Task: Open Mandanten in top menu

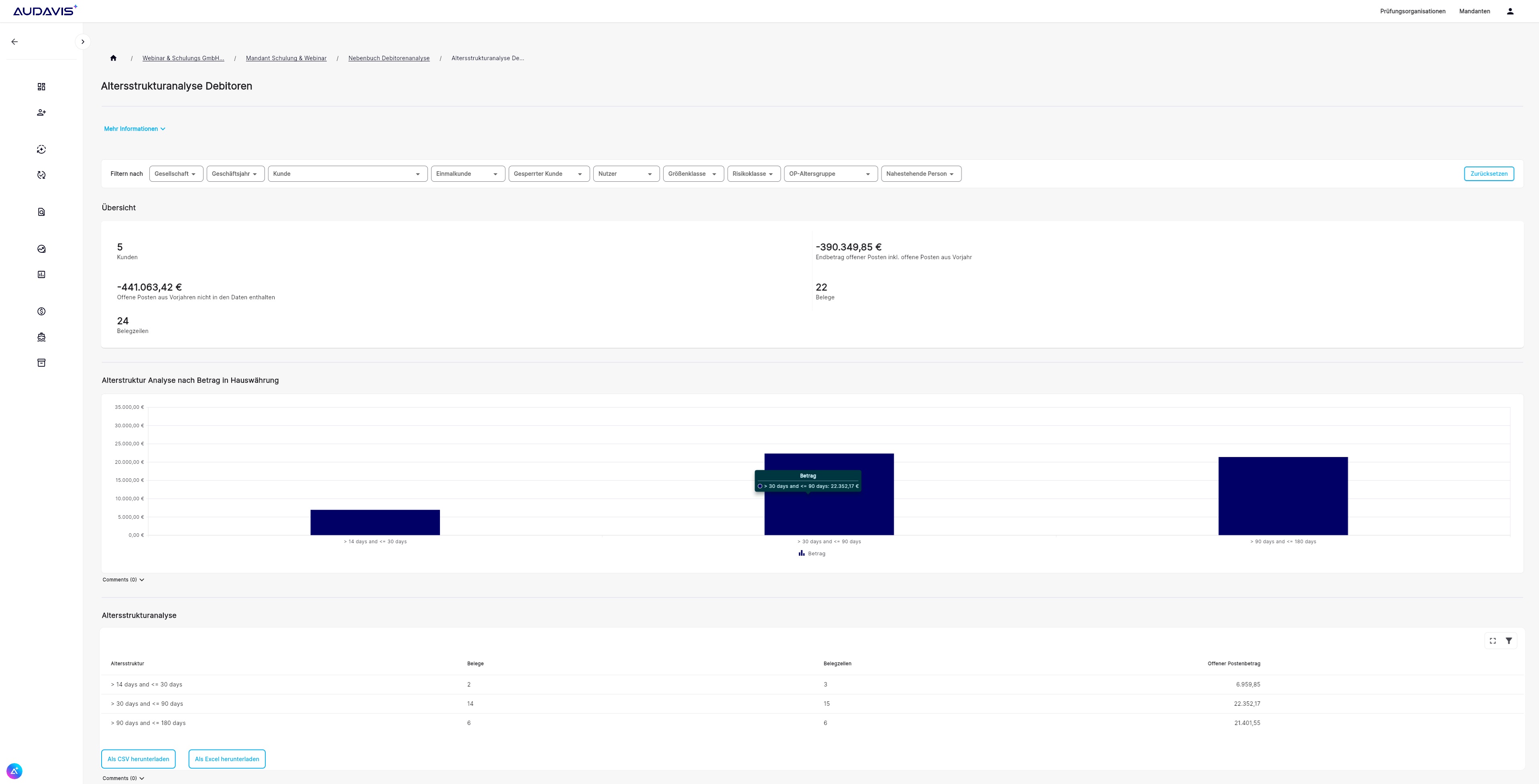Action: point(1474,11)
